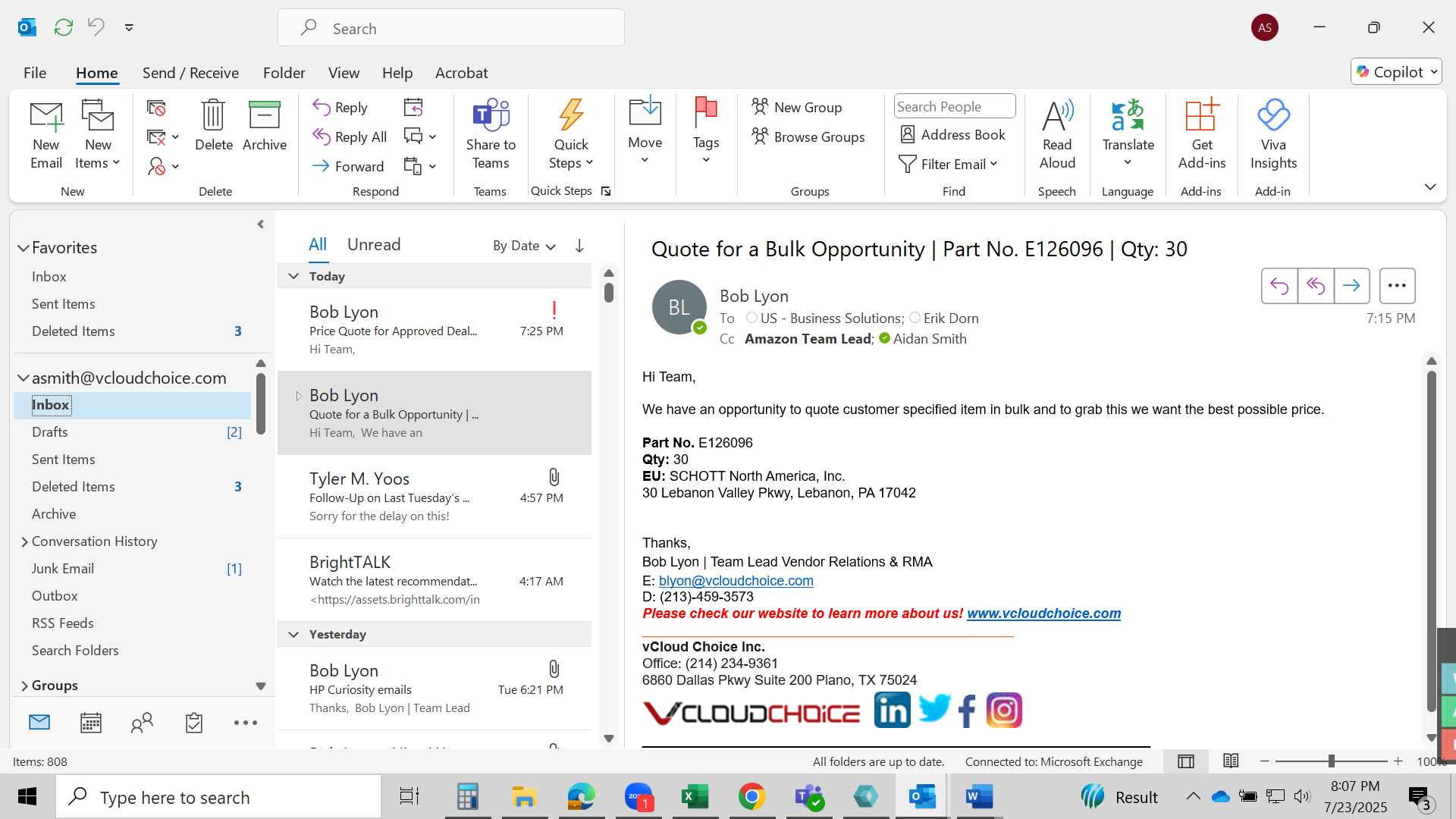Screen dimensions: 1456x819
Task: Switch to Send / Receive tab
Action: click(x=190, y=73)
